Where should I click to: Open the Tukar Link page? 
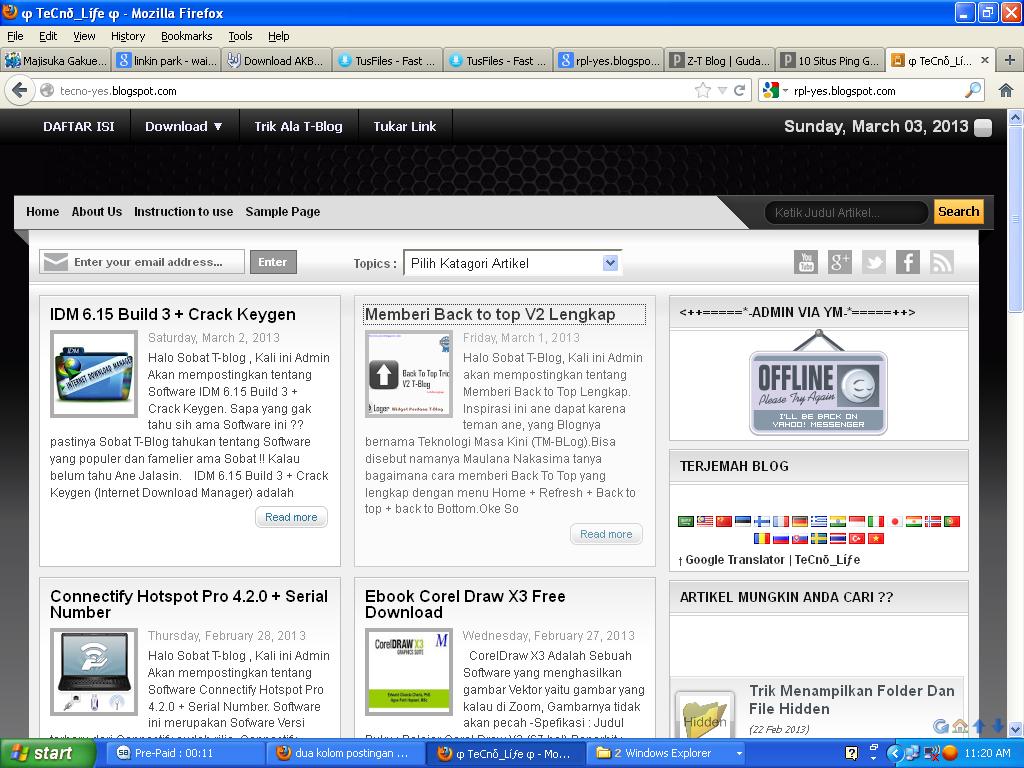(405, 126)
